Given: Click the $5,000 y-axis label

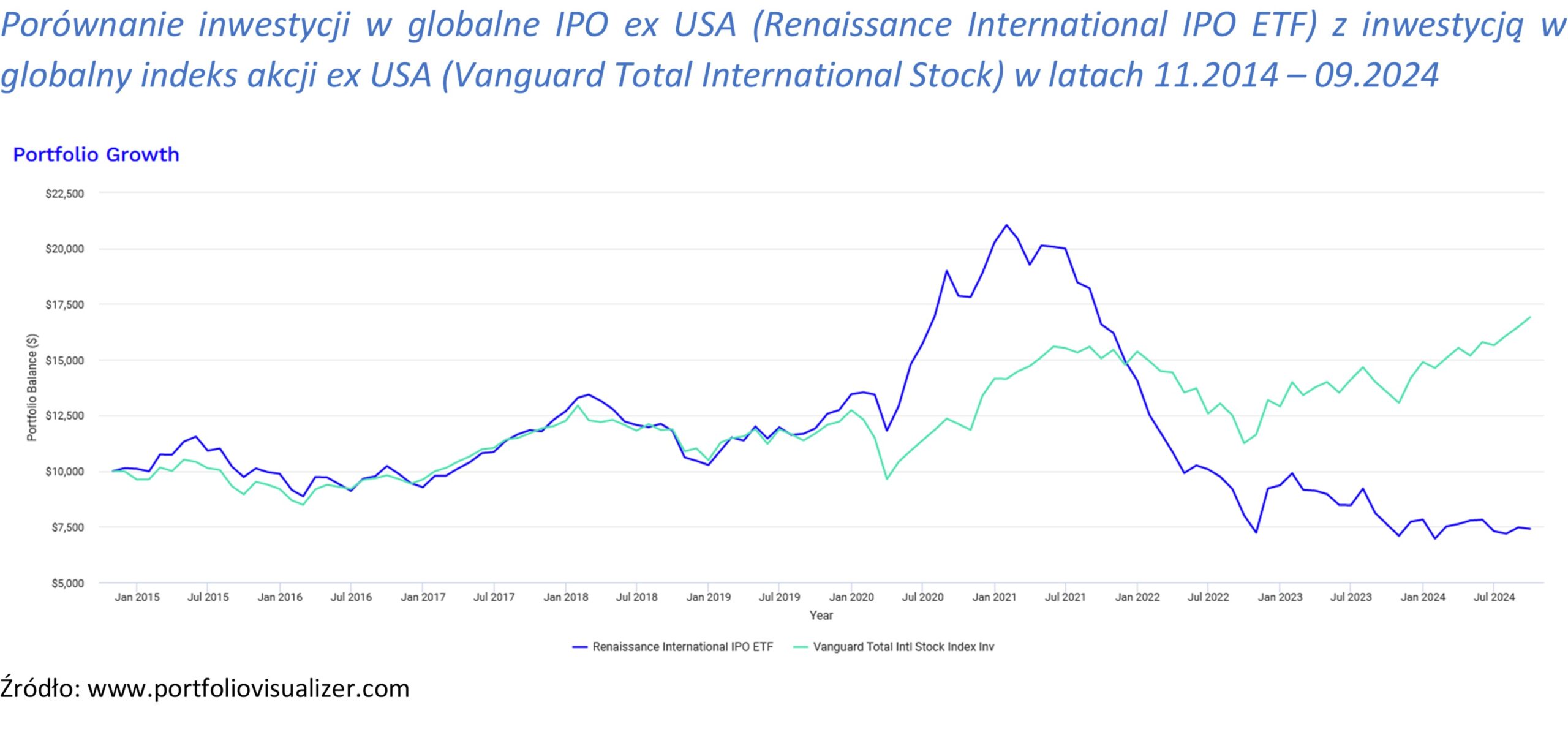Looking at the screenshot, I should 67,583.
